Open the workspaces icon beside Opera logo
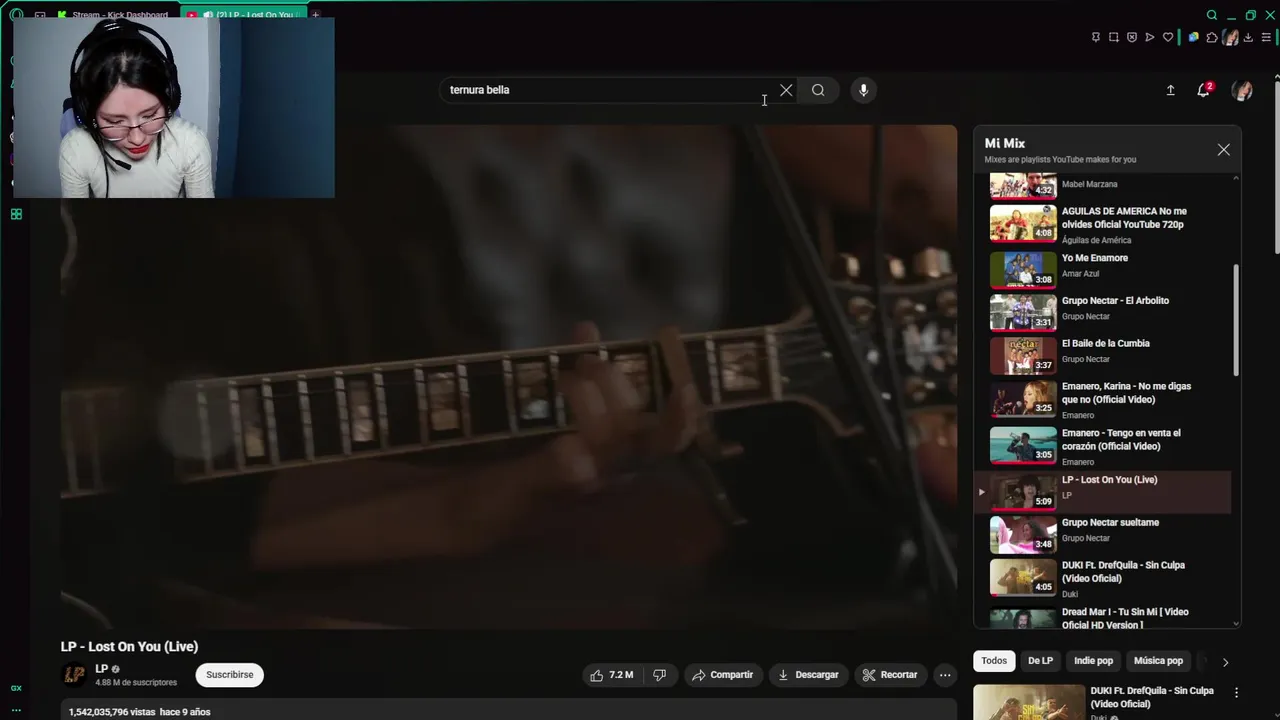The image size is (1280, 720). click(39, 15)
